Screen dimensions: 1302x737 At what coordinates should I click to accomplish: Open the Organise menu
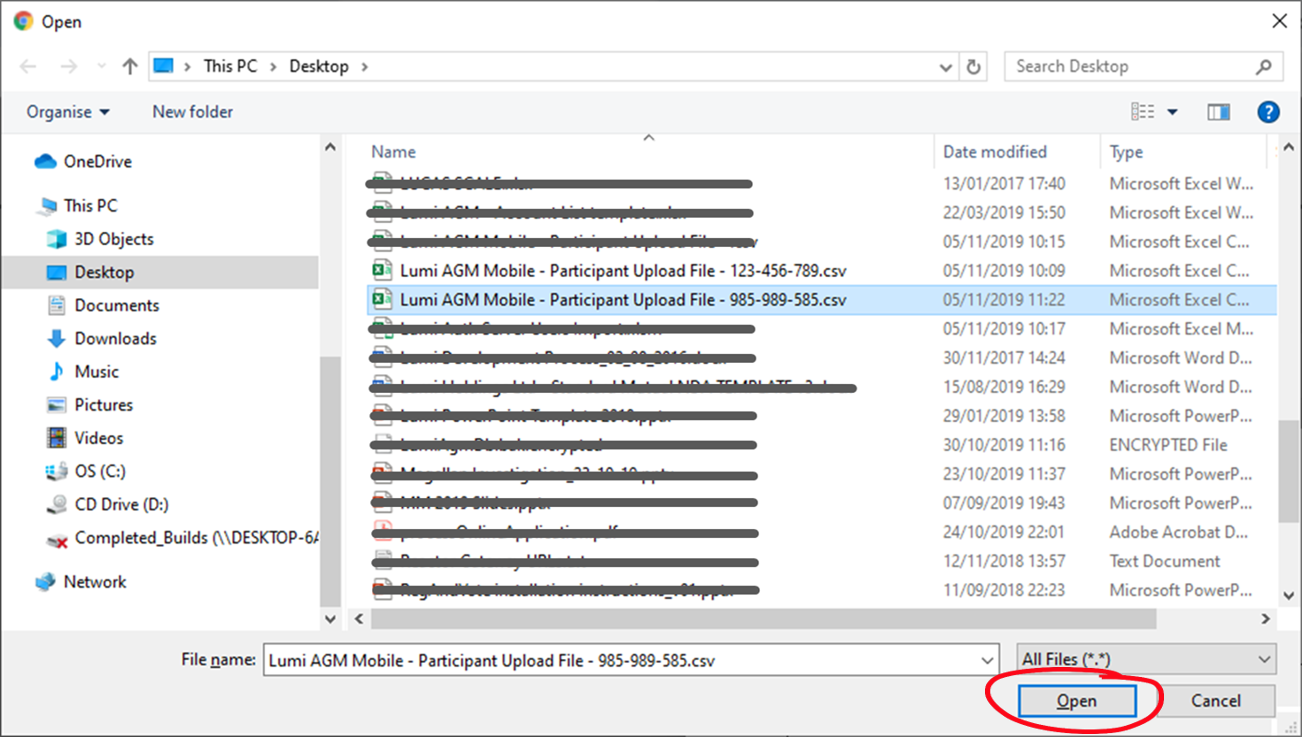pos(68,112)
